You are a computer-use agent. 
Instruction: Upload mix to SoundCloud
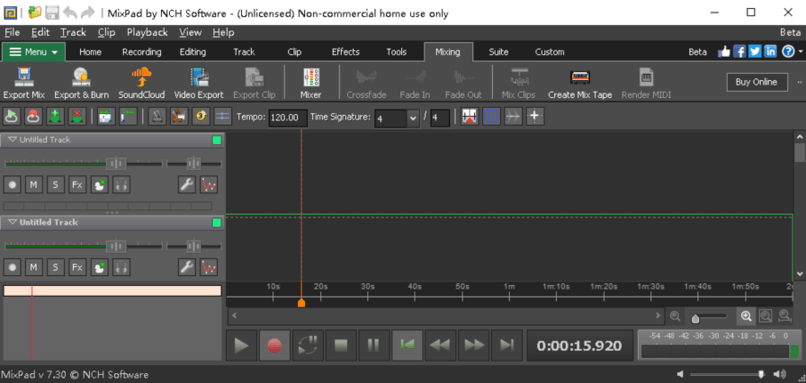click(x=141, y=83)
